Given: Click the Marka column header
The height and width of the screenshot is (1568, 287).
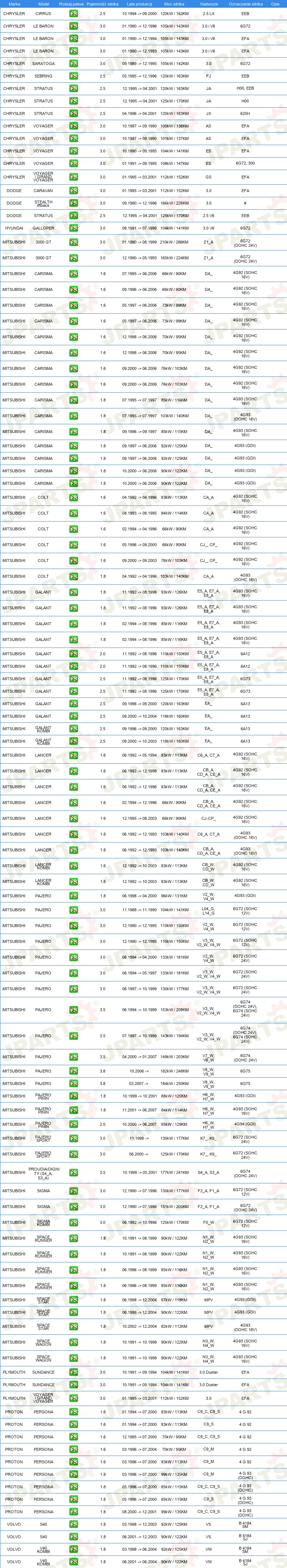Looking at the screenshot, I should pos(15,4).
